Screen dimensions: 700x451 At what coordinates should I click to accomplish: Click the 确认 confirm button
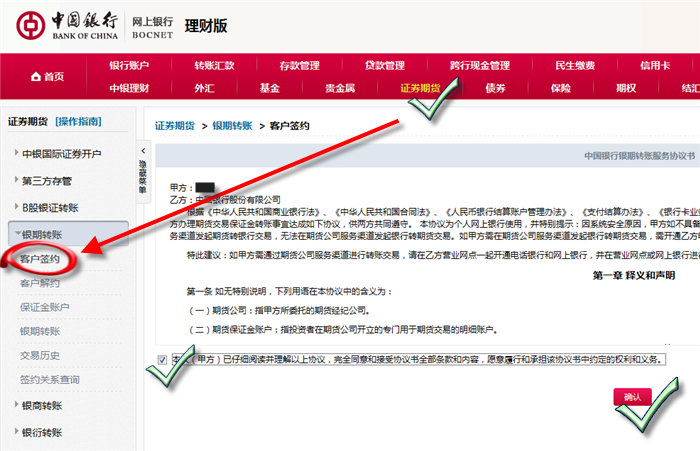tap(633, 397)
